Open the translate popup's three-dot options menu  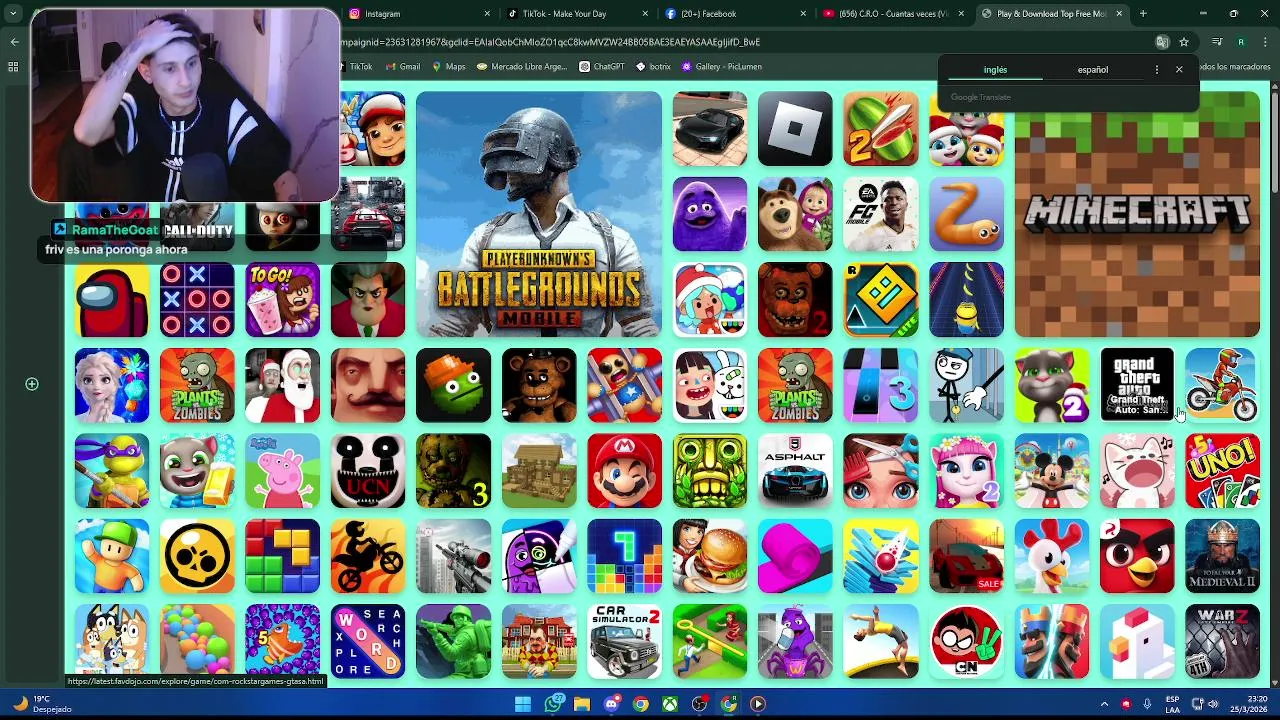point(1157,70)
